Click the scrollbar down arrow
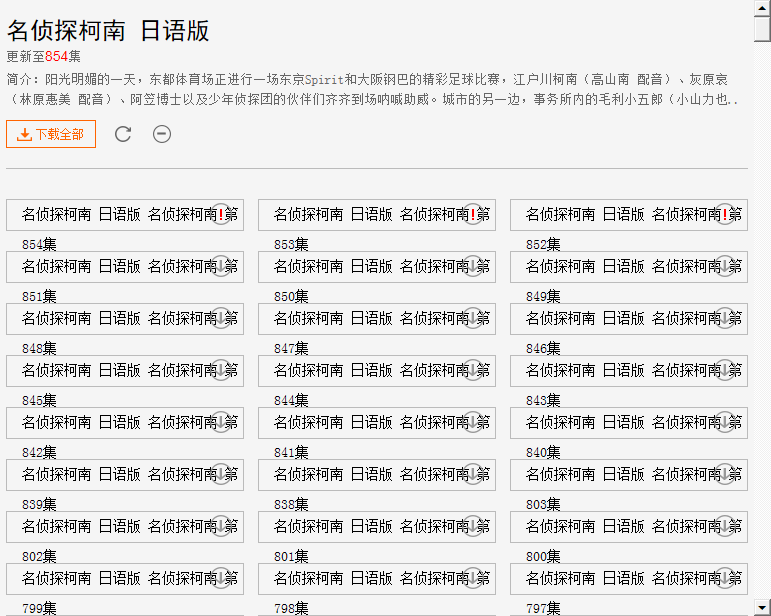 [x=762, y=607]
